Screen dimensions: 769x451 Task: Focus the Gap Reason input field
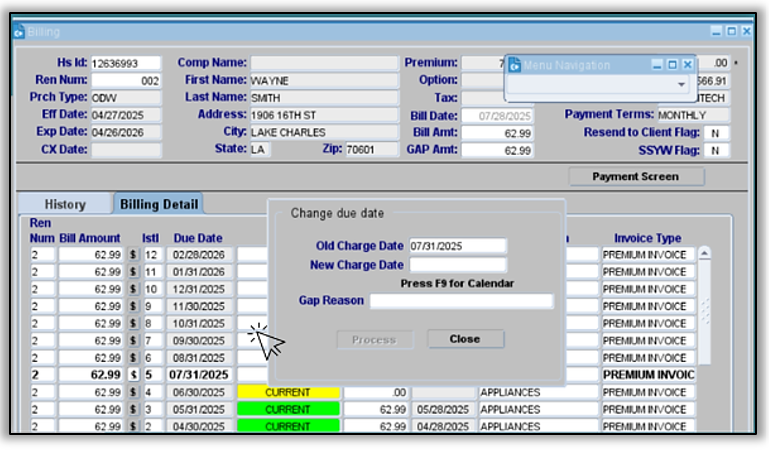460,301
